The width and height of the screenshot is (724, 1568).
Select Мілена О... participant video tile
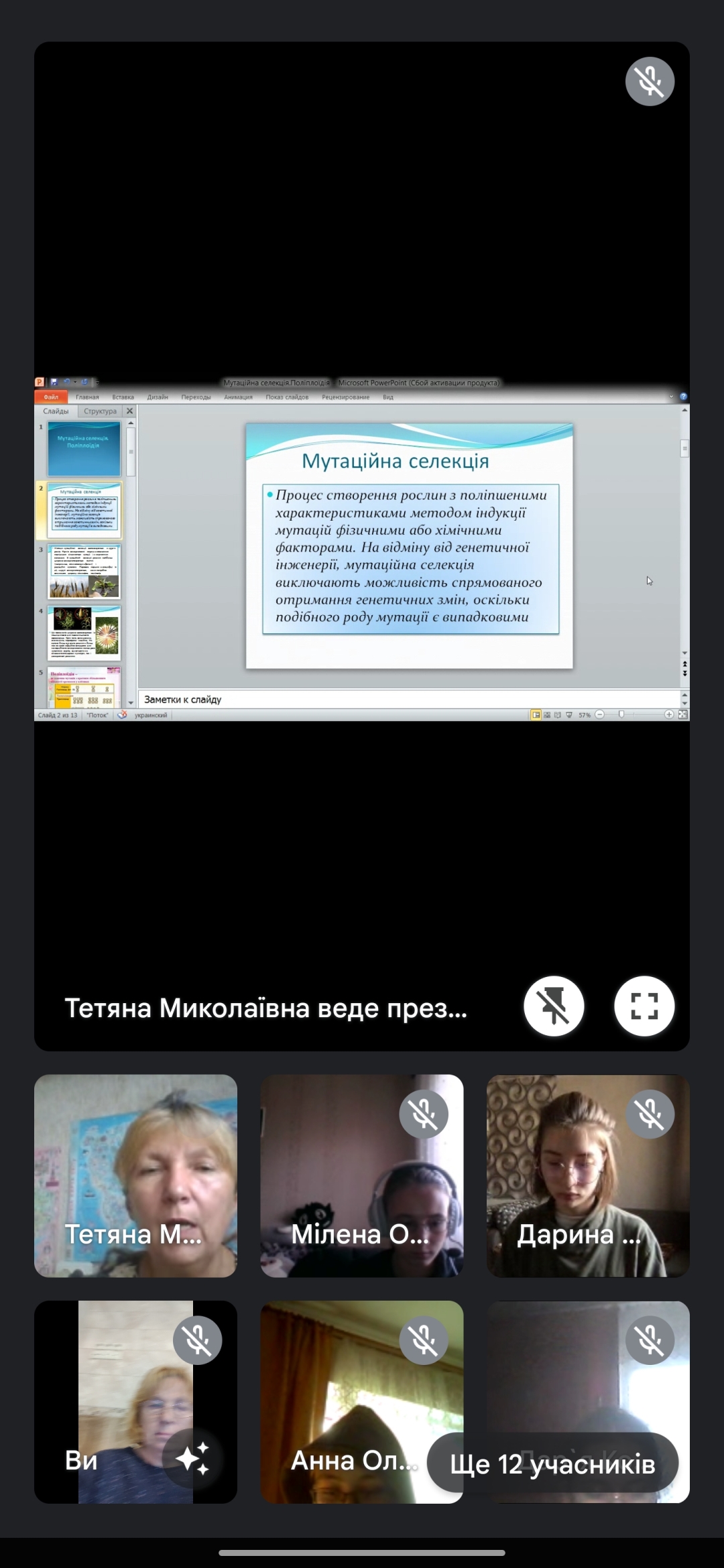coord(362,1176)
